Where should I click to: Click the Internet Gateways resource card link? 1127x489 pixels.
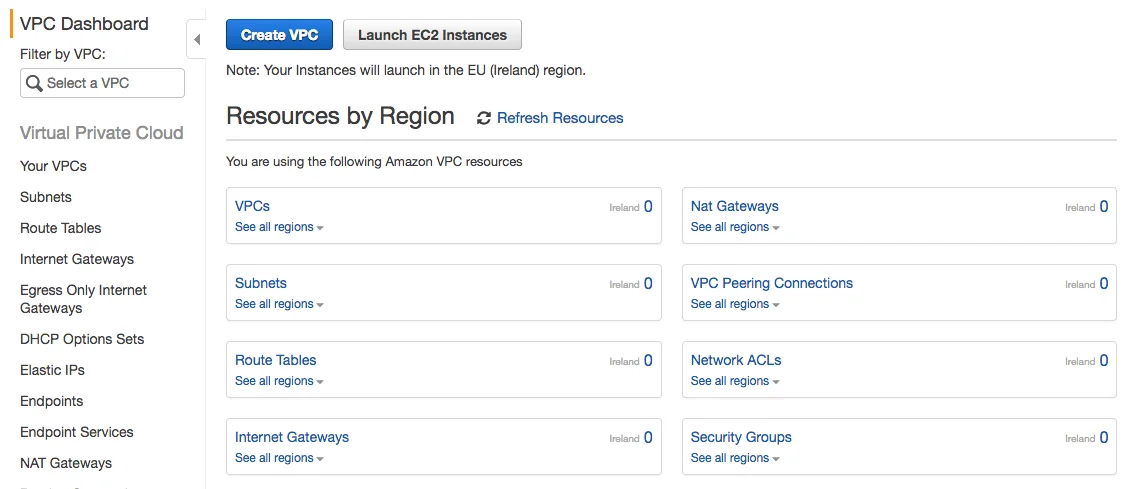292,437
